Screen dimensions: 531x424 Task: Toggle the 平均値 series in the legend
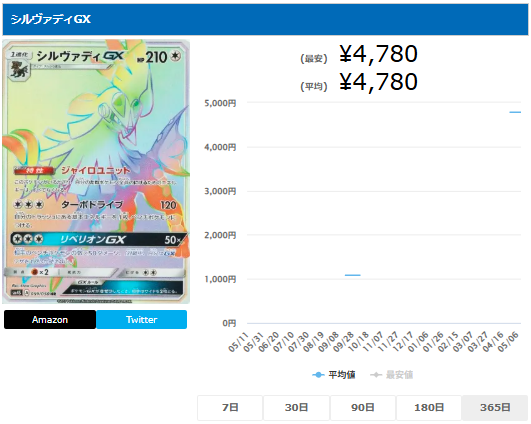(x=334, y=375)
